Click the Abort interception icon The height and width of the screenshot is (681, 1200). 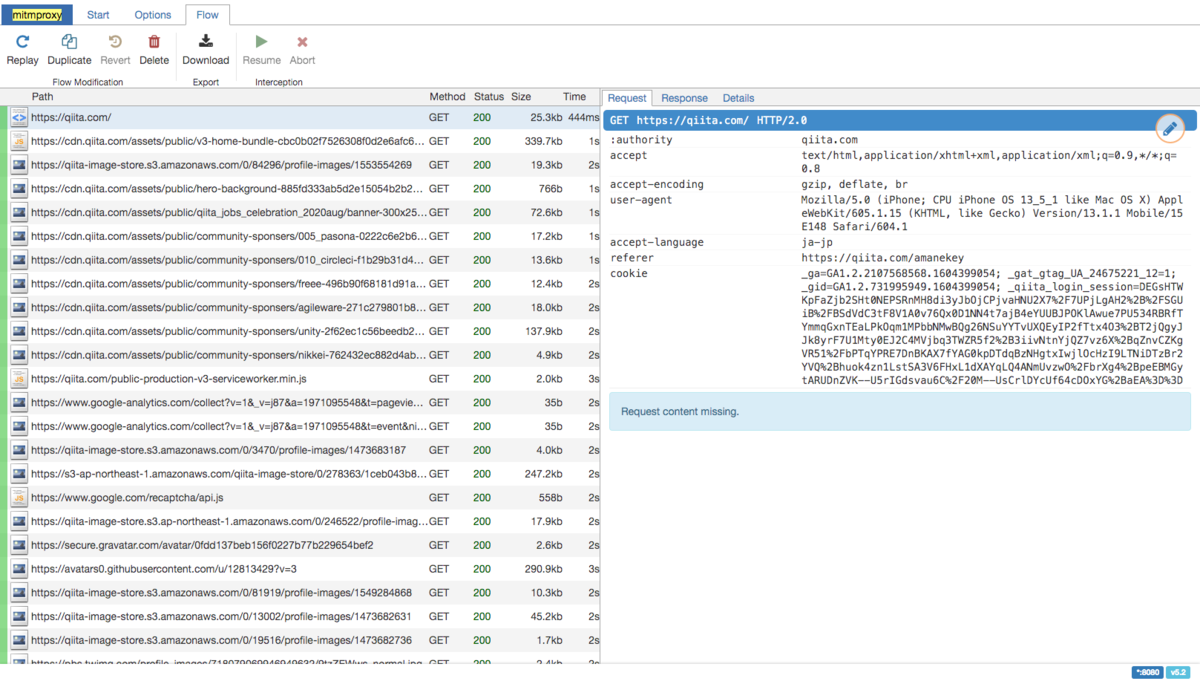[302, 42]
